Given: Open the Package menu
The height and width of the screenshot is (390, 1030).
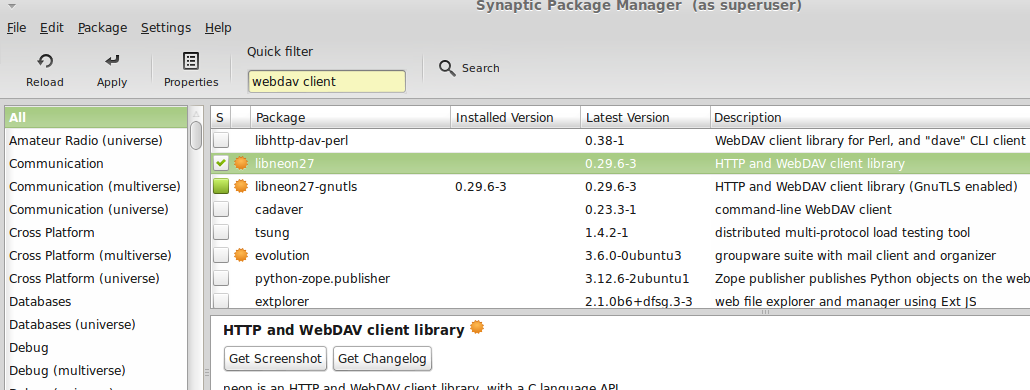Looking at the screenshot, I should 102,28.
